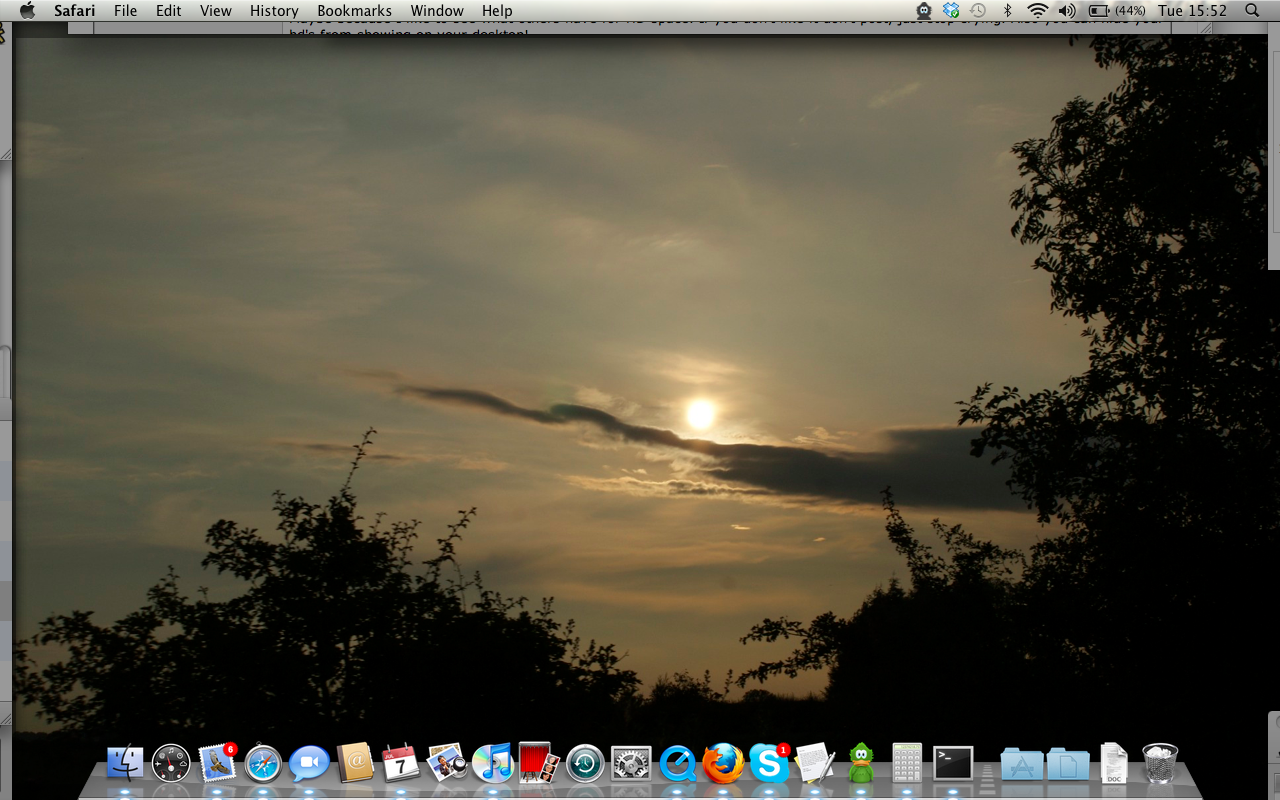1280x800 pixels.
Task: Launch Terminal from the dock
Action: (x=953, y=764)
